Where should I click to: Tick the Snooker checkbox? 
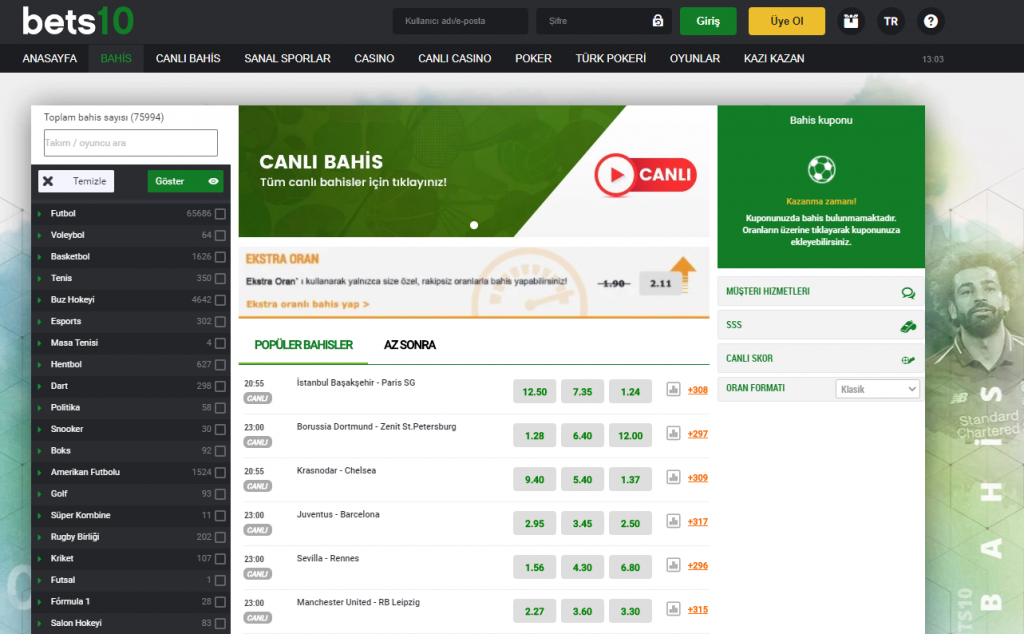(x=220, y=429)
